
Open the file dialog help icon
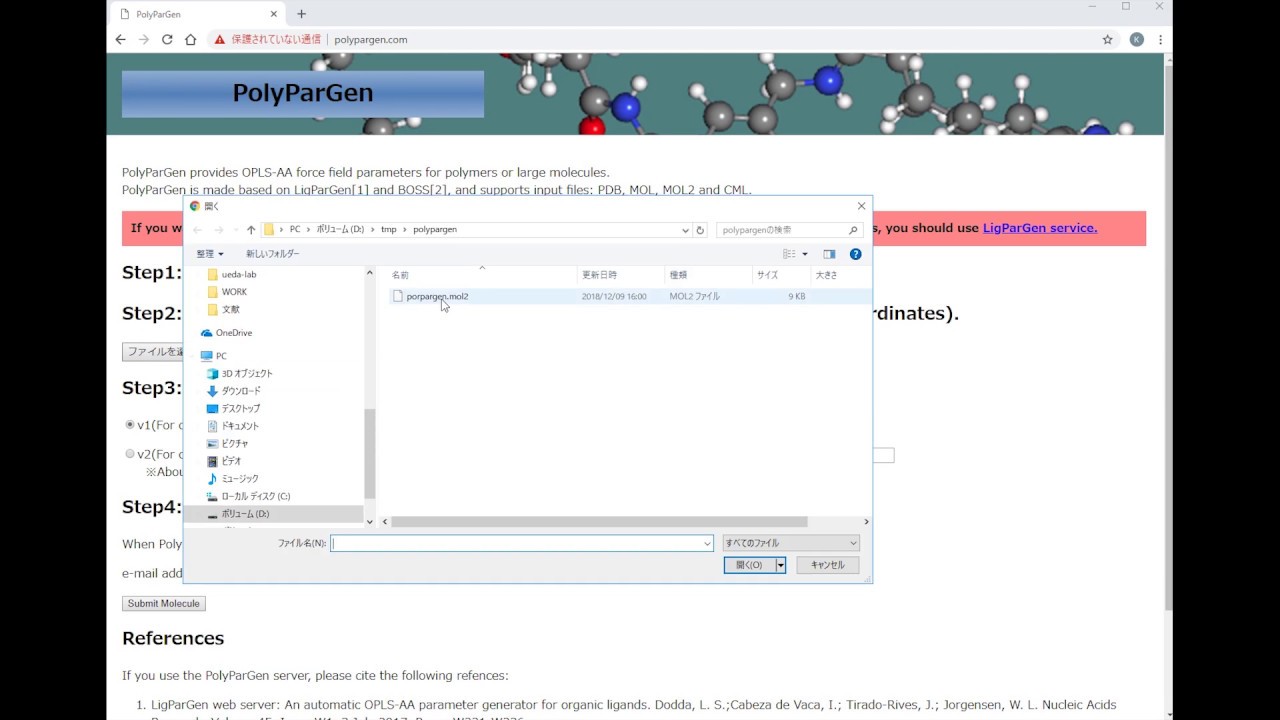855,254
